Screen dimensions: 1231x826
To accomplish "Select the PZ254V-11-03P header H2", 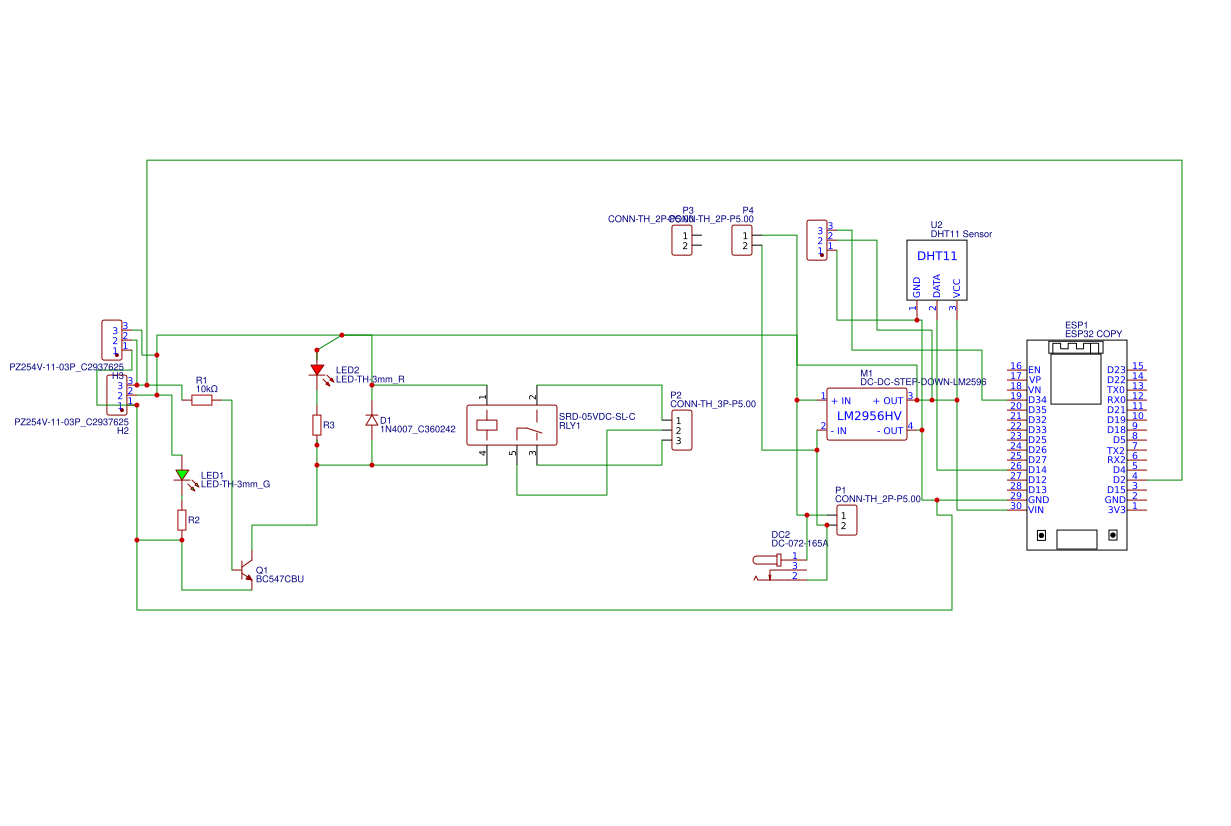I will [x=119, y=395].
